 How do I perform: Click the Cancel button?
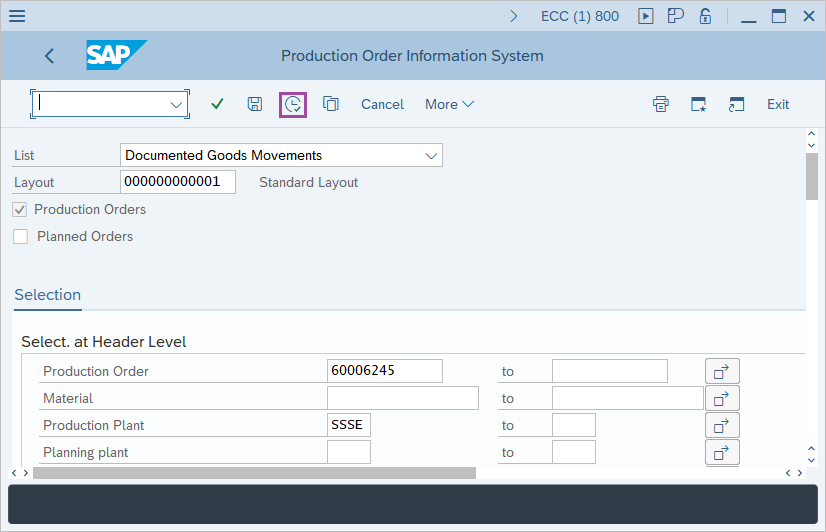click(382, 104)
